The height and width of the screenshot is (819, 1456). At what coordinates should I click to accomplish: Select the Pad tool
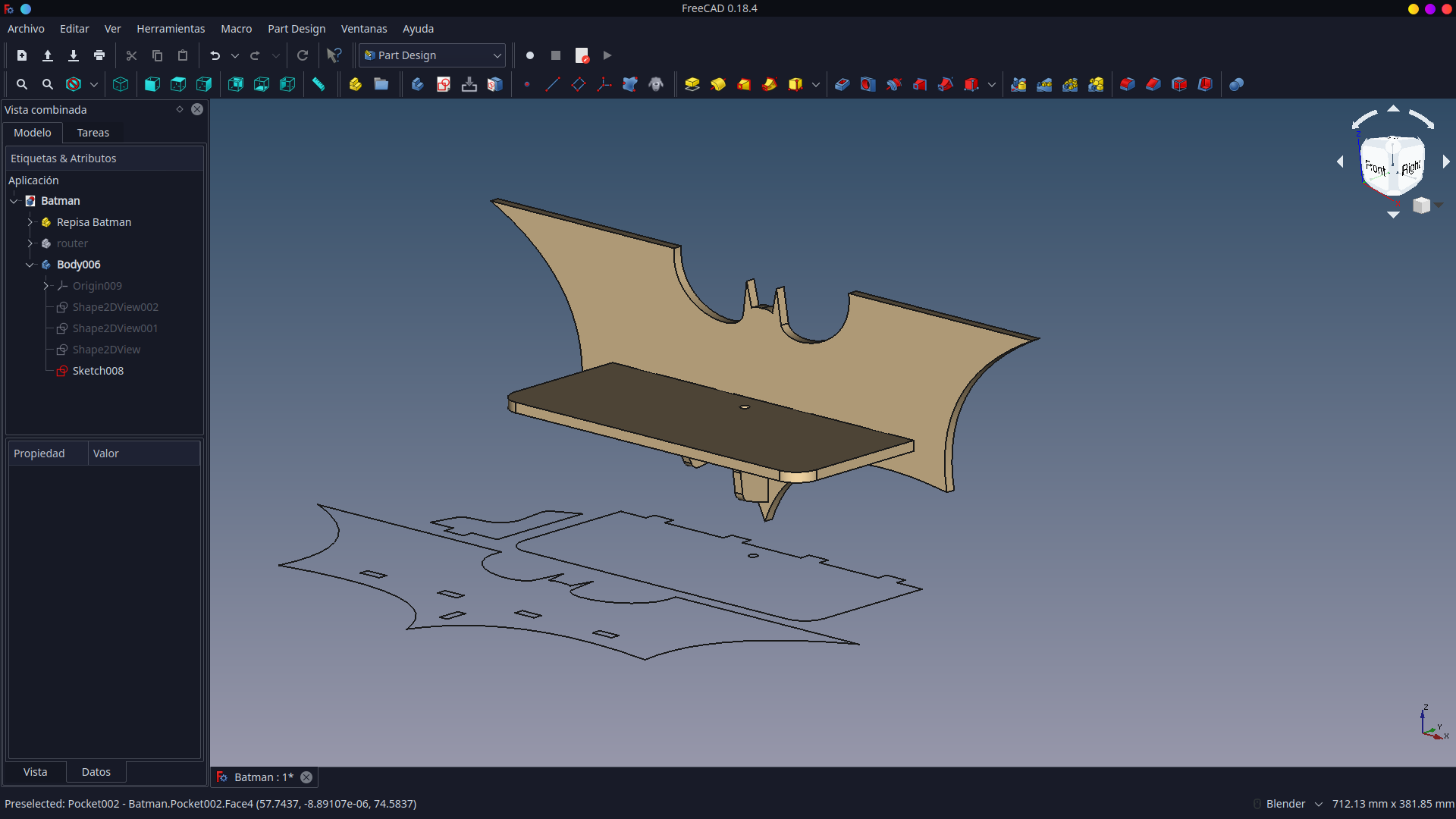coord(692,84)
